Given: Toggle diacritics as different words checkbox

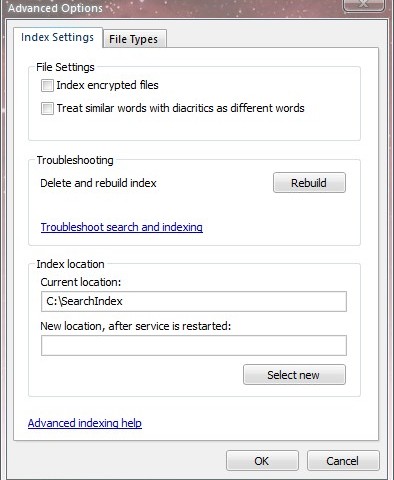Looking at the screenshot, I should tap(47, 108).
